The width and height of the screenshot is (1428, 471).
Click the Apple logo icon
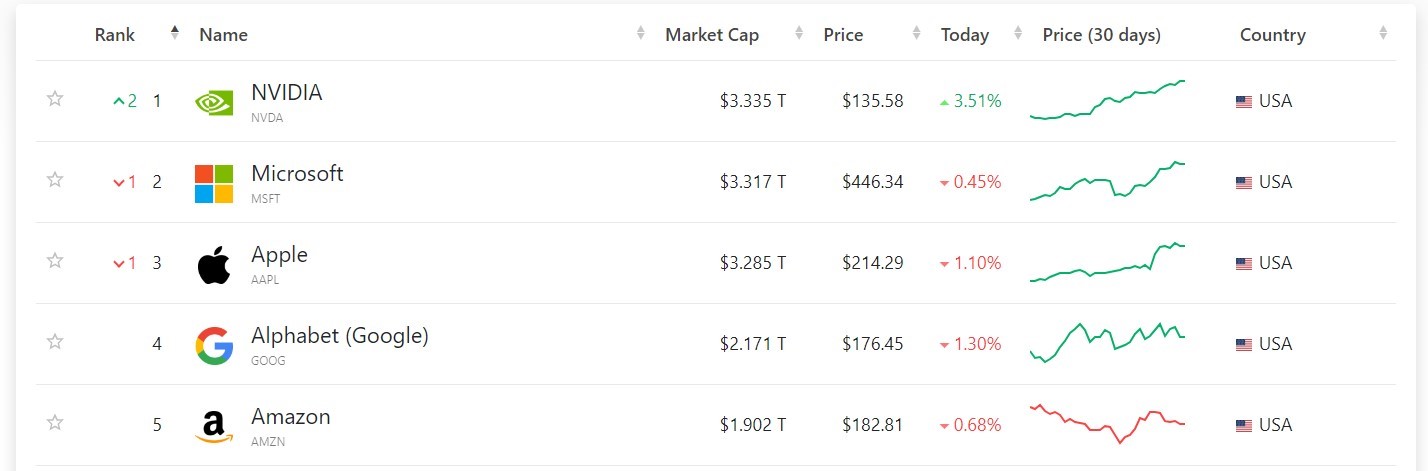pyautogui.click(x=214, y=264)
